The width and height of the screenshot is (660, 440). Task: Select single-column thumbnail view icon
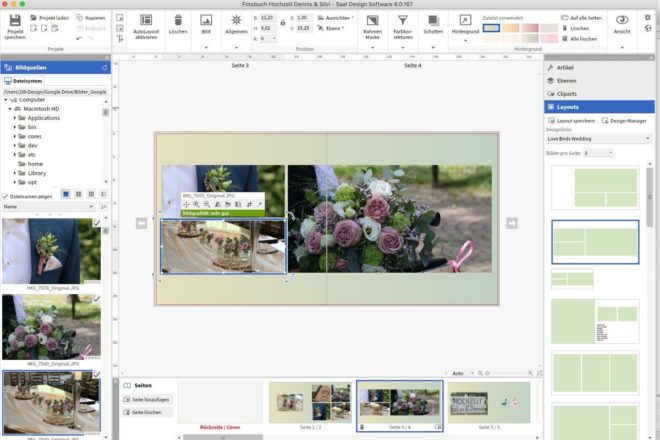click(66, 194)
